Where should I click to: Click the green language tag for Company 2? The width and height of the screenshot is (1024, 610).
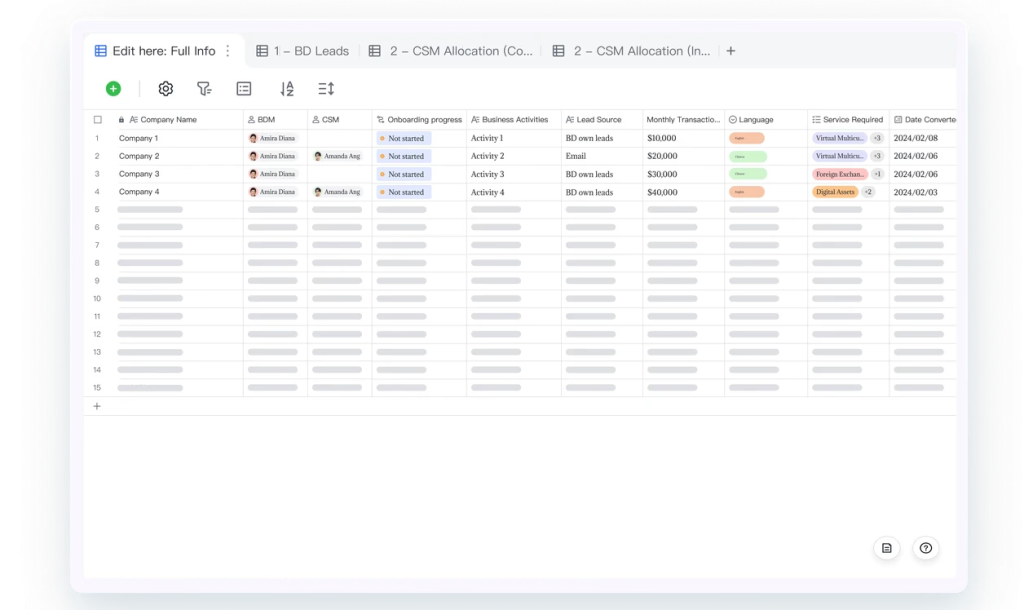(x=748, y=157)
